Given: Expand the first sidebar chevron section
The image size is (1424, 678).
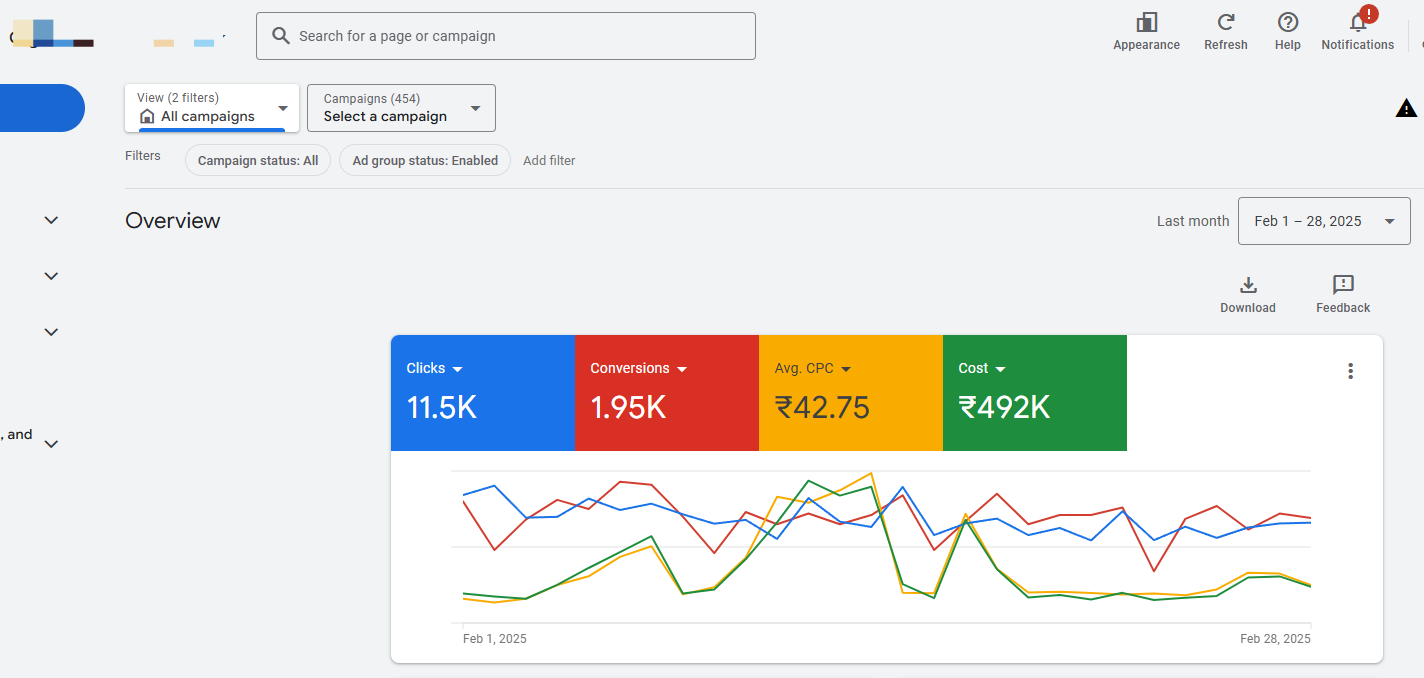Looking at the screenshot, I should (51, 220).
